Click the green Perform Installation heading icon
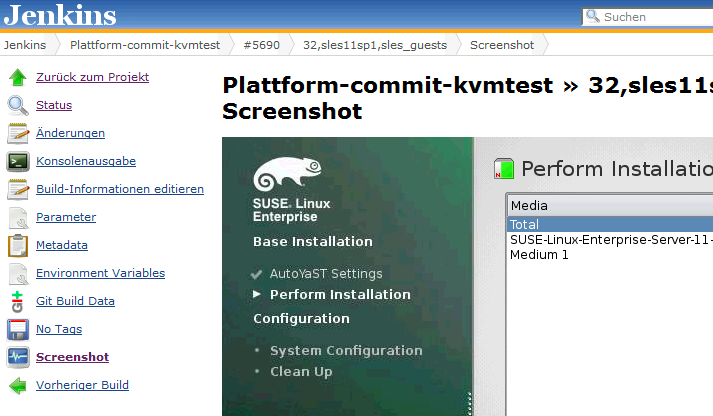Viewport: 713px width, 416px height. [504, 169]
